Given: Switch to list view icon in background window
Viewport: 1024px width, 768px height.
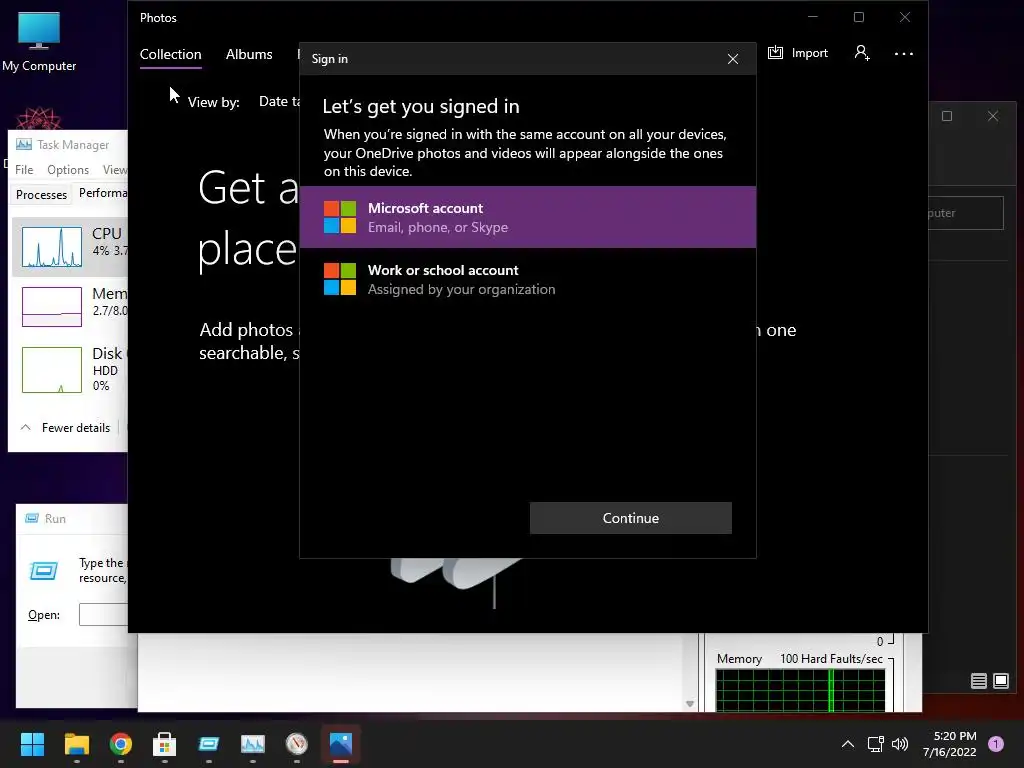Looking at the screenshot, I should point(978,681).
